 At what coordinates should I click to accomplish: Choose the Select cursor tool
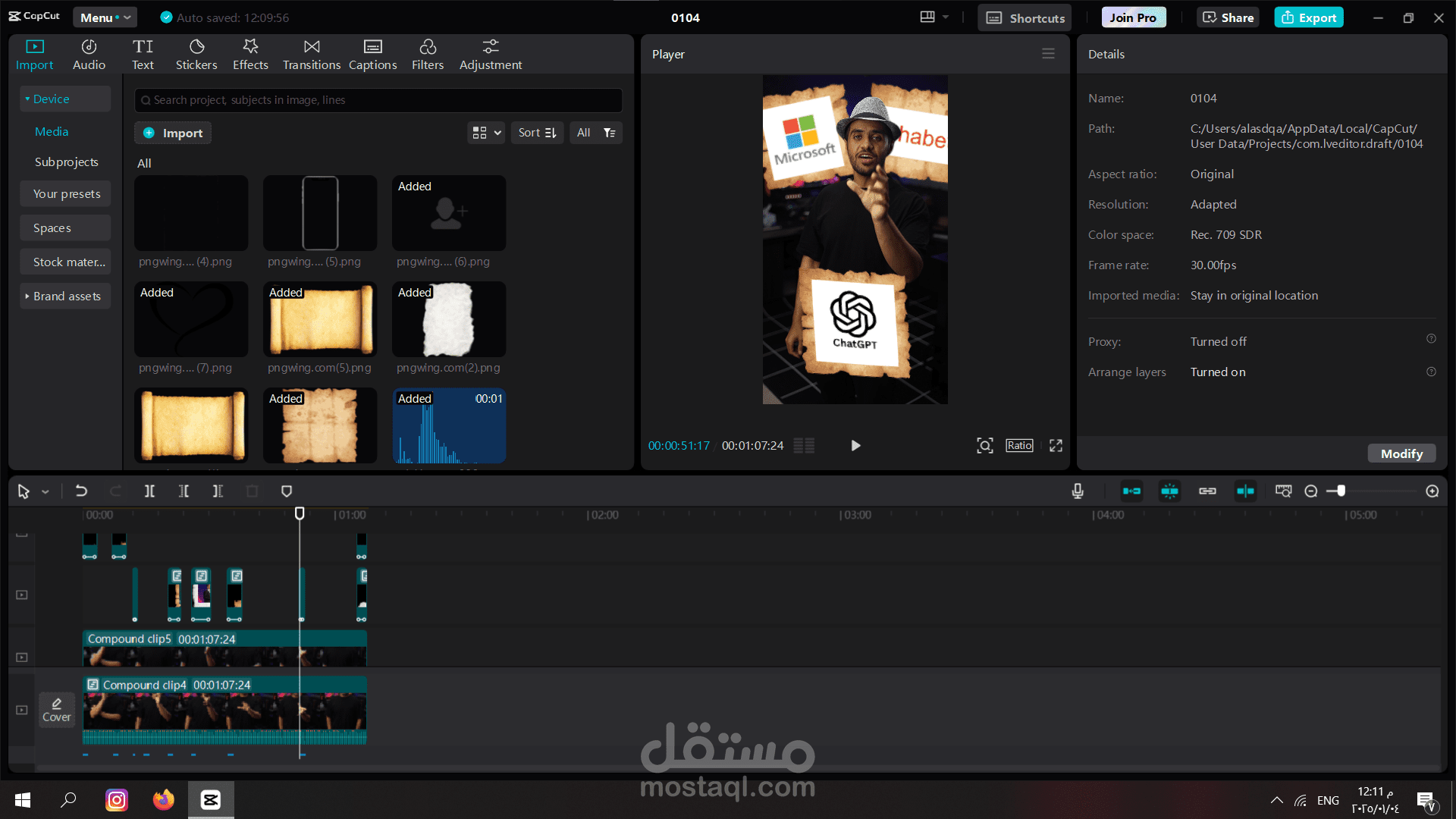(x=24, y=491)
